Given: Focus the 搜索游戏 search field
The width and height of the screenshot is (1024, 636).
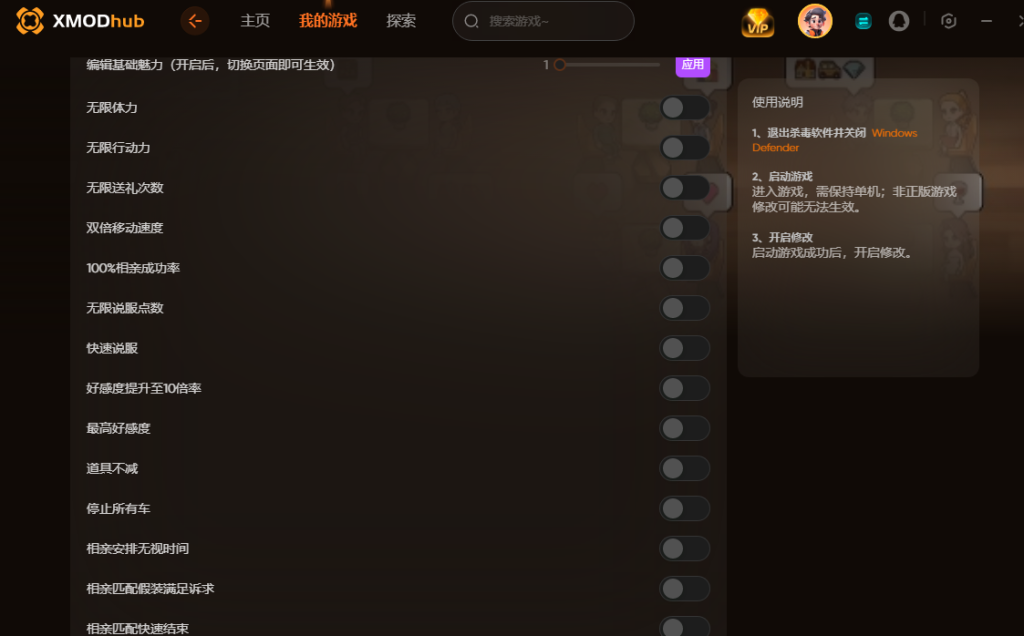Looking at the screenshot, I should 543,22.
